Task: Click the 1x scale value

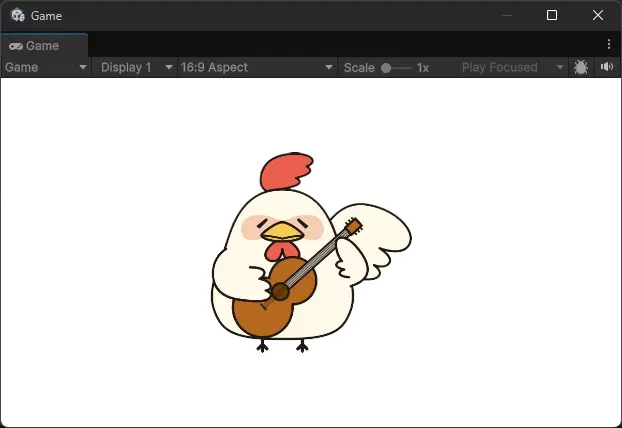Action: [x=423, y=68]
